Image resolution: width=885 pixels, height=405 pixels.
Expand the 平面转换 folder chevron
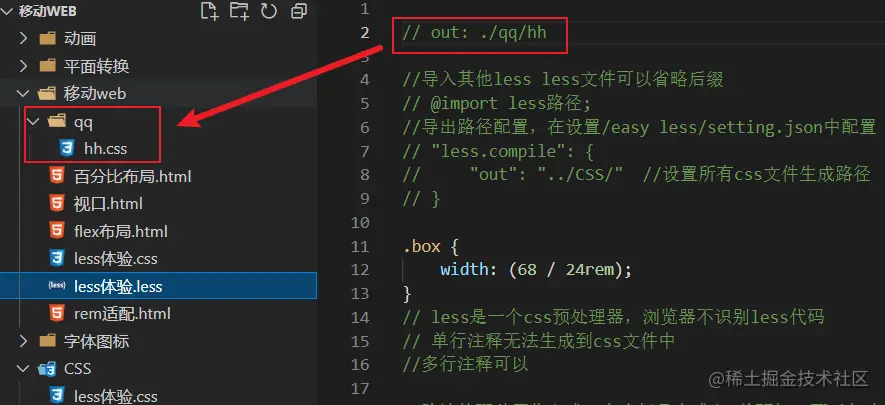click(23, 66)
